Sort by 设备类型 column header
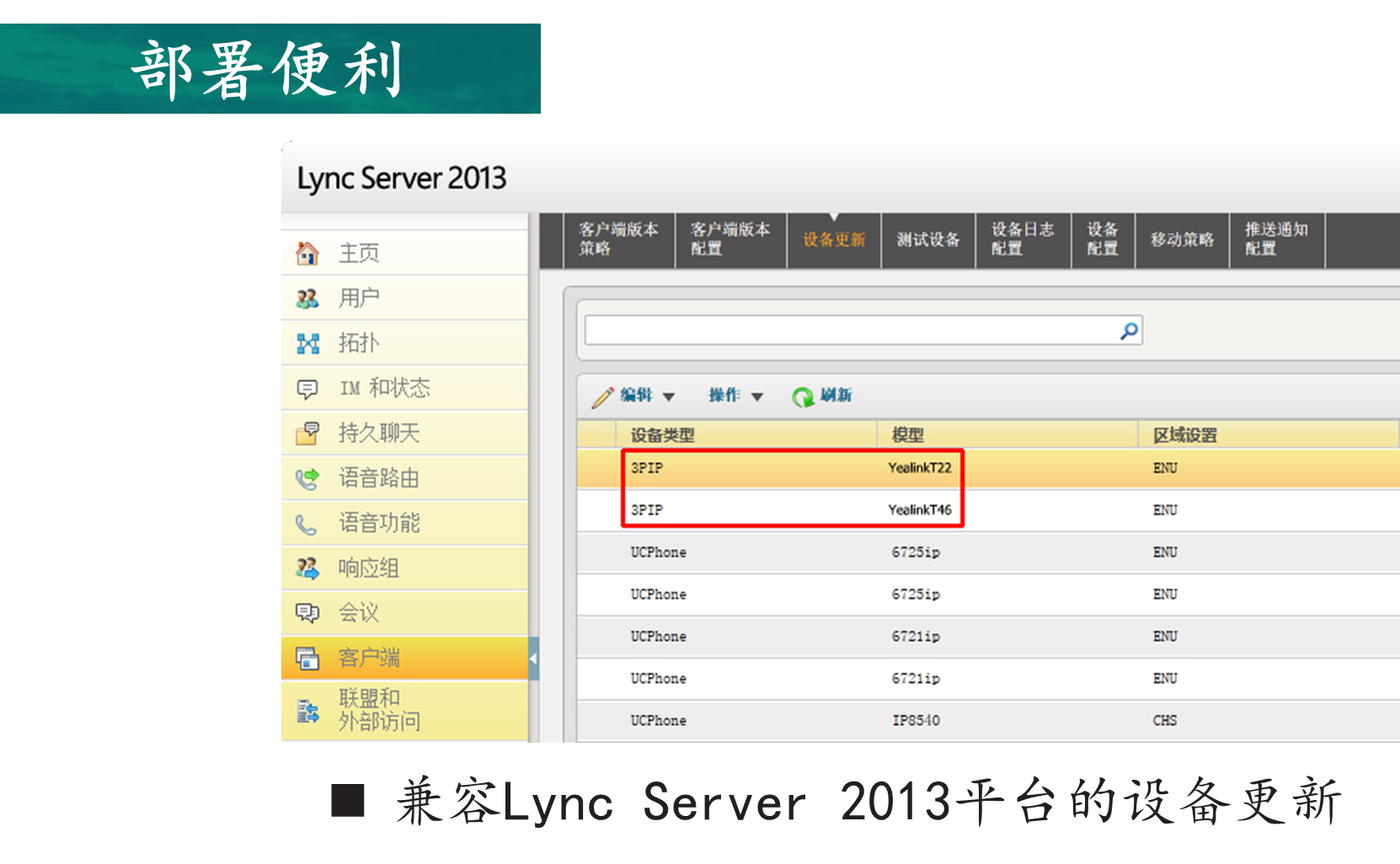Viewport: 1400px width, 864px height. 663,435
